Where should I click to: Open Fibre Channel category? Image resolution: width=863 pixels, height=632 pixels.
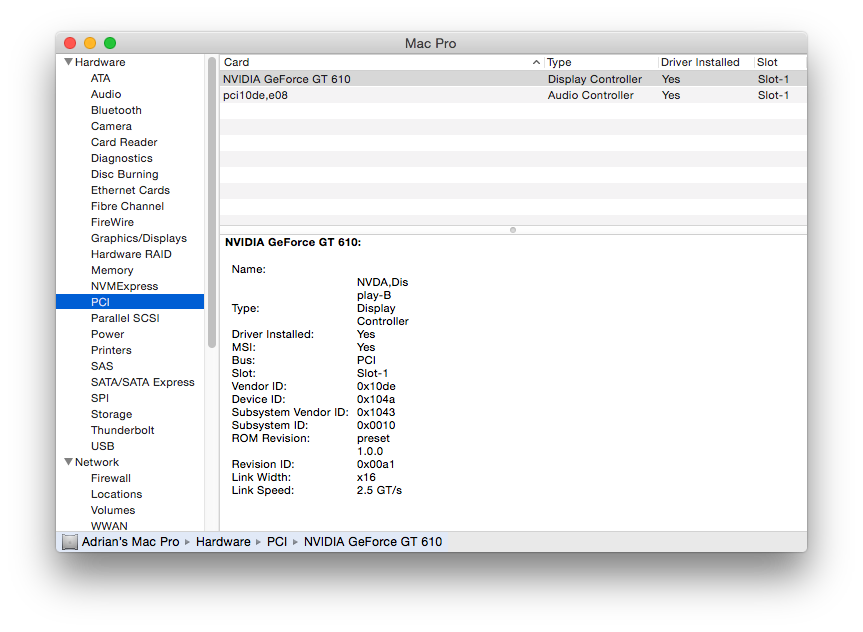(x=127, y=206)
